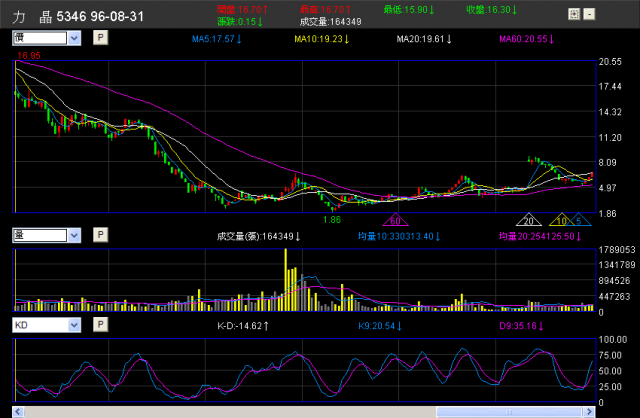
Task: Click the 開盤:16.70 opening price label
Action: (x=242, y=9)
